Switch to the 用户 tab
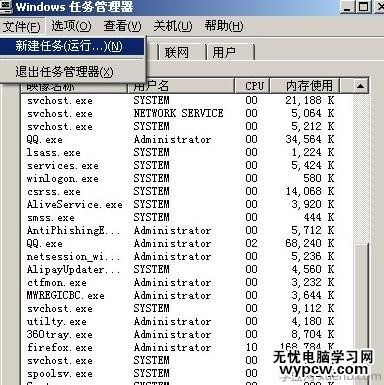384x385 pixels. click(x=230, y=53)
